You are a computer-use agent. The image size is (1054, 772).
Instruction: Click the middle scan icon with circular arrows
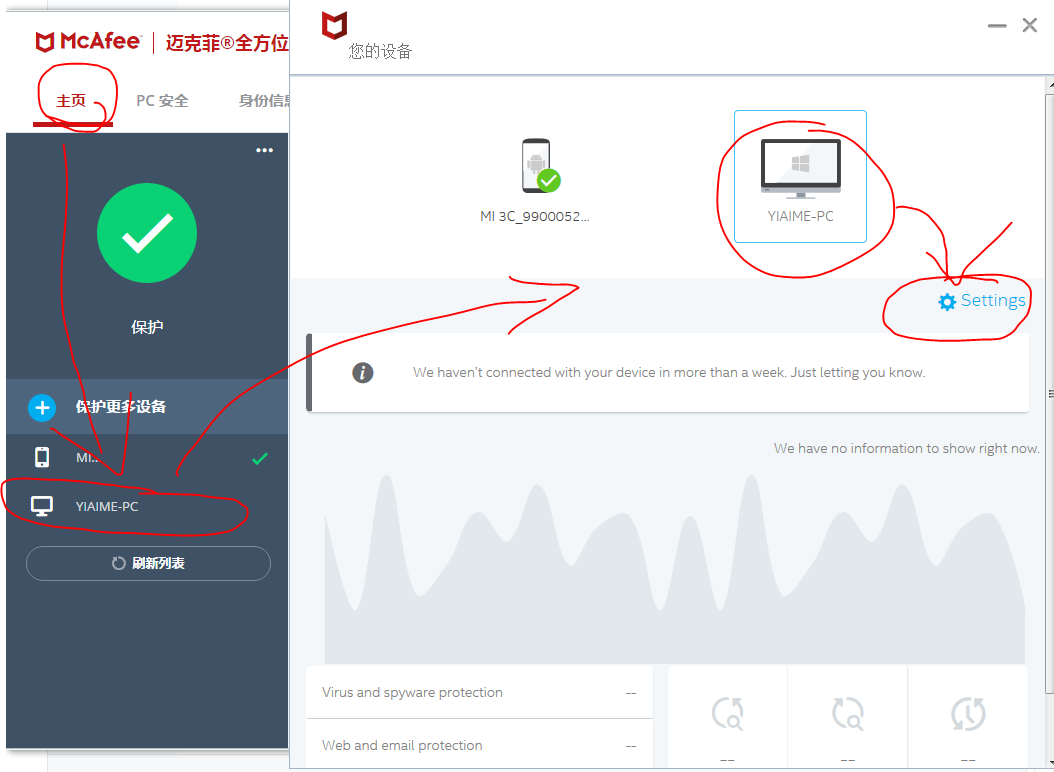point(848,713)
